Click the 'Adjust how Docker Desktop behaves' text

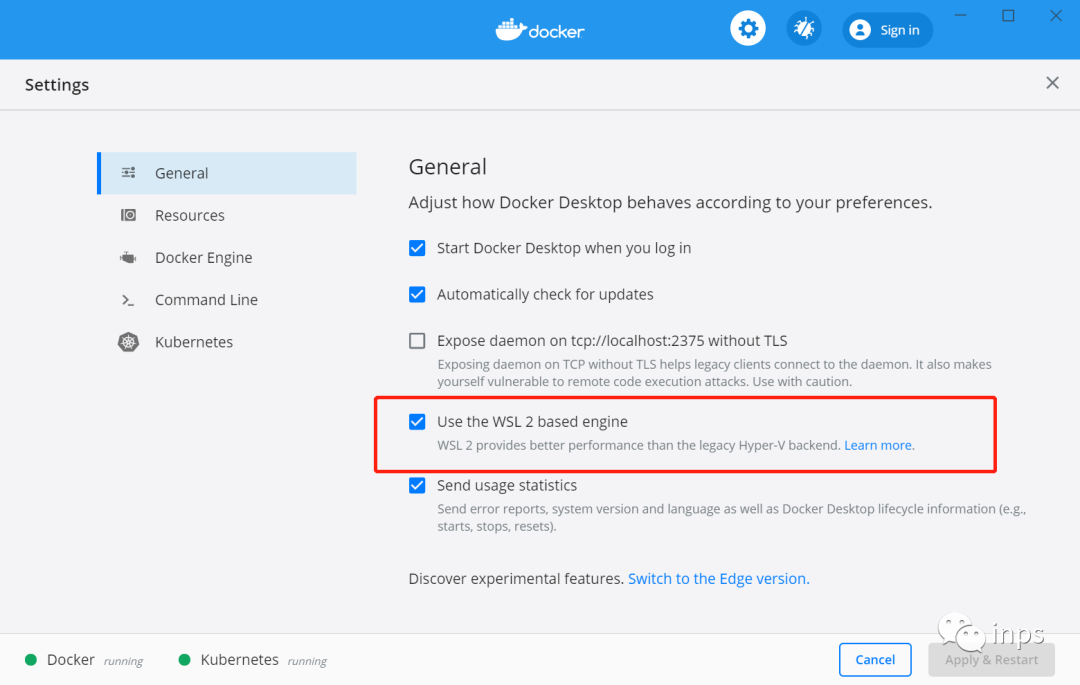(x=670, y=202)
